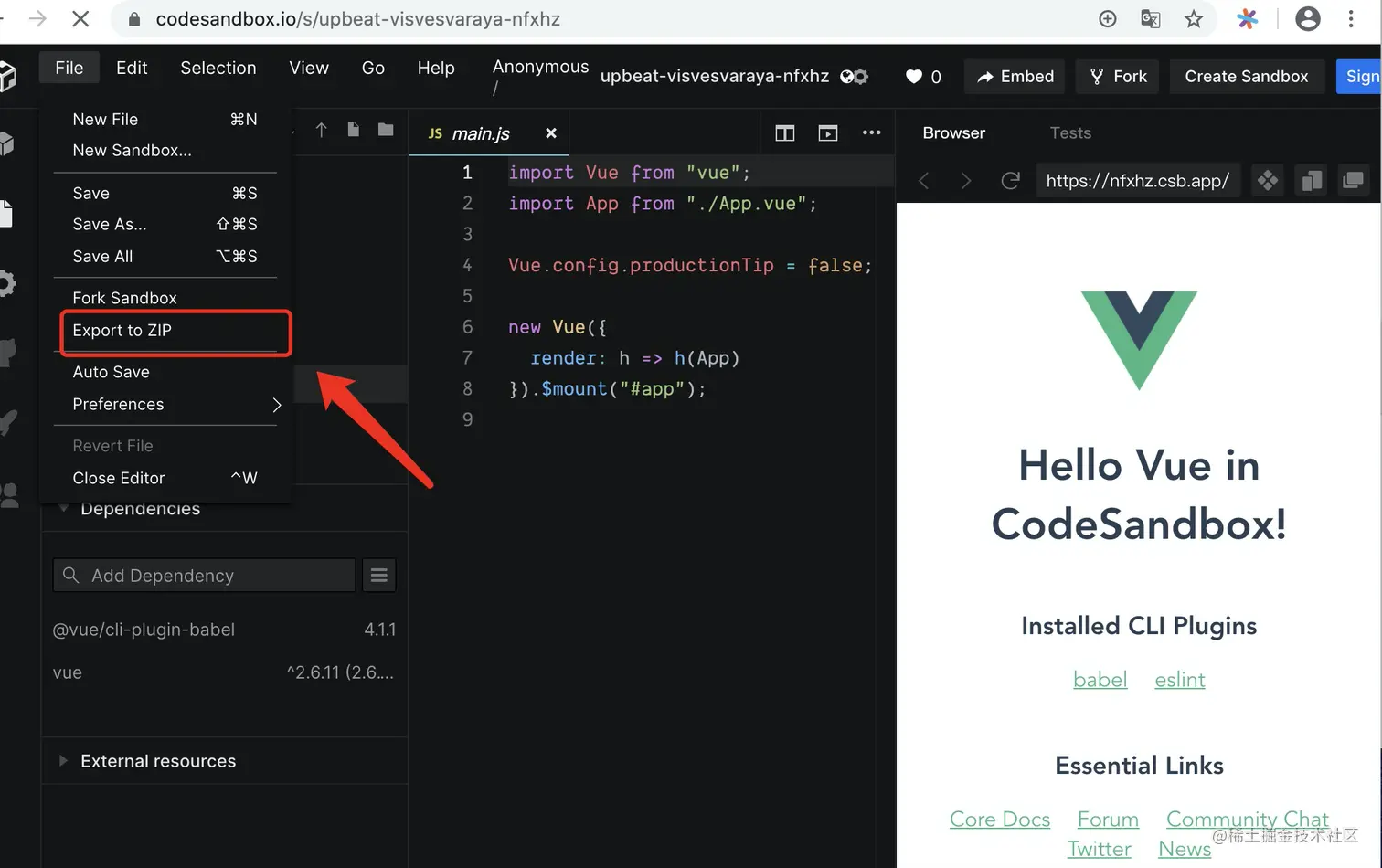Image resolution: width=1382 pixels, height=868 pixels.
Task: Click the copy-window icon in preview toolbar
Action: click(x=1312, y=181)
